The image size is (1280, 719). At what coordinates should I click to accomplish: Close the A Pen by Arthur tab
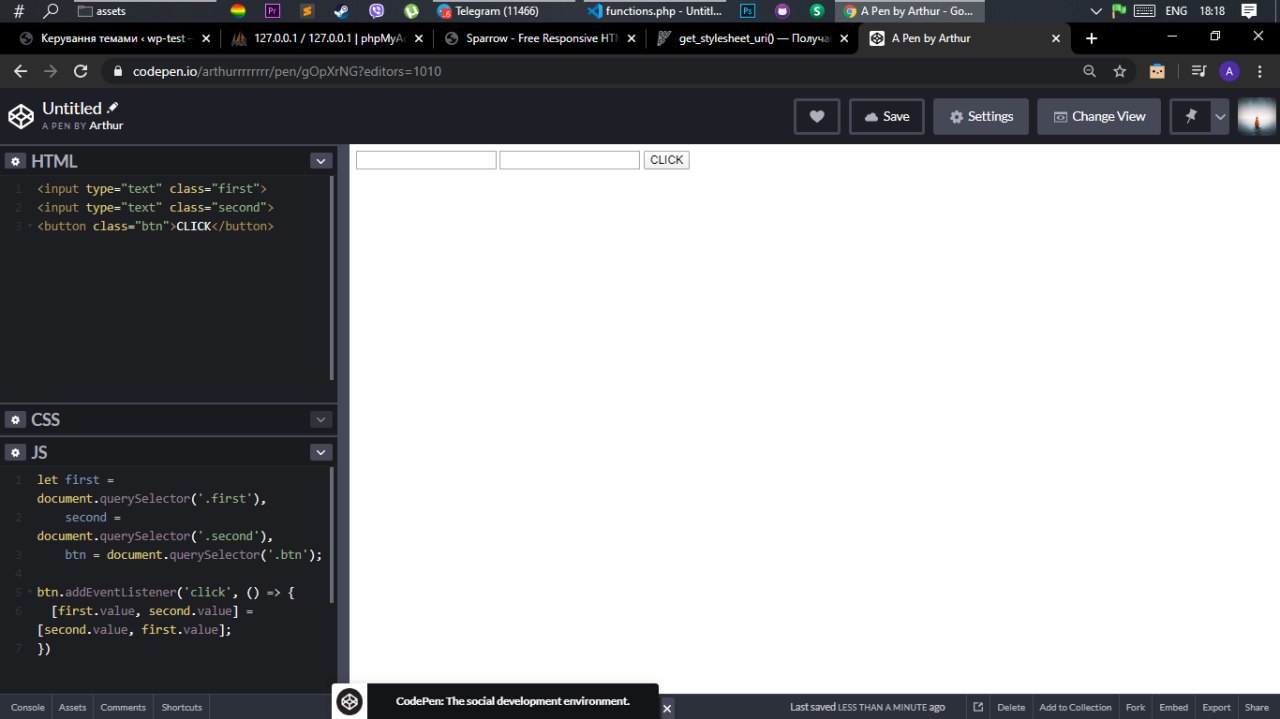(x=1056, y=39)
